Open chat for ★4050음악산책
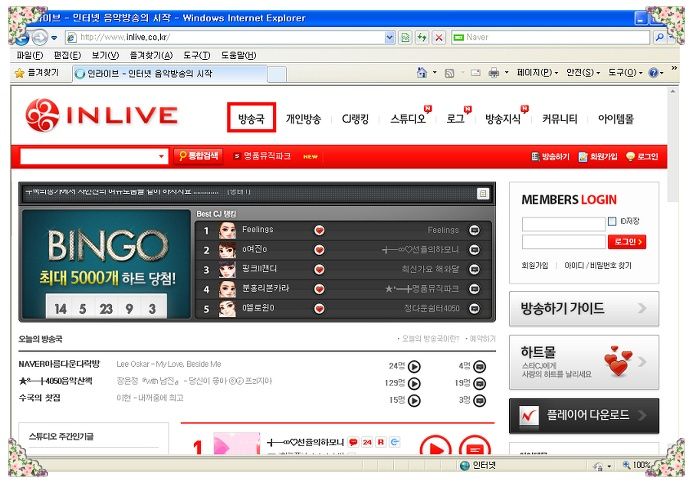Viewport: 693px width, 483px height. (480, 384)
